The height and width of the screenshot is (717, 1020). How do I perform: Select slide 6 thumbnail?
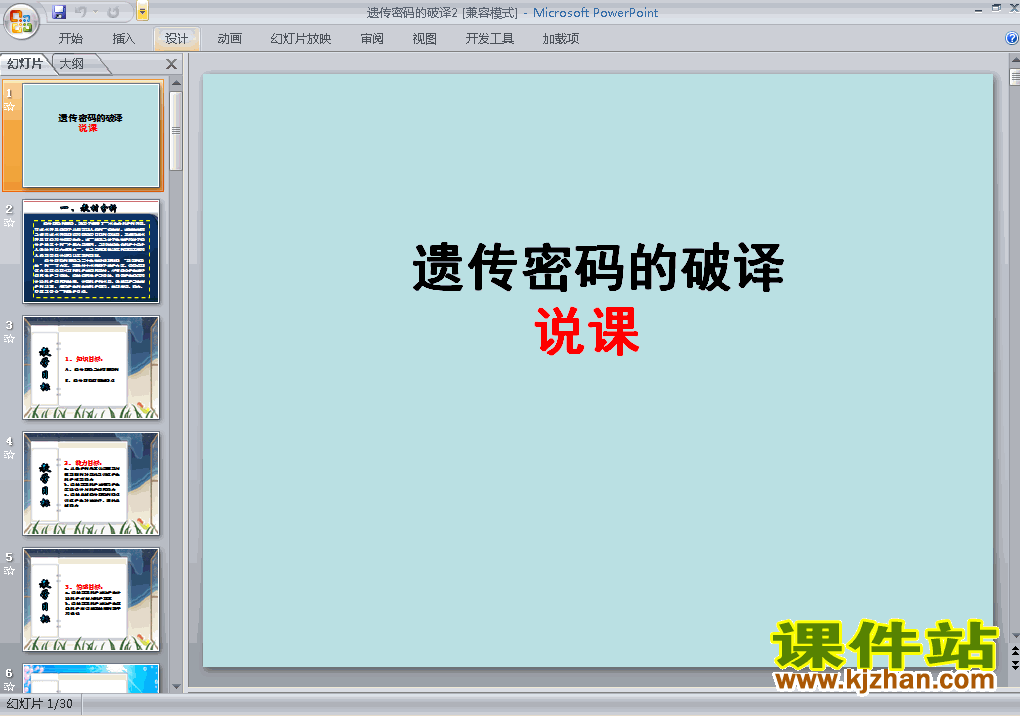point(91,678)
